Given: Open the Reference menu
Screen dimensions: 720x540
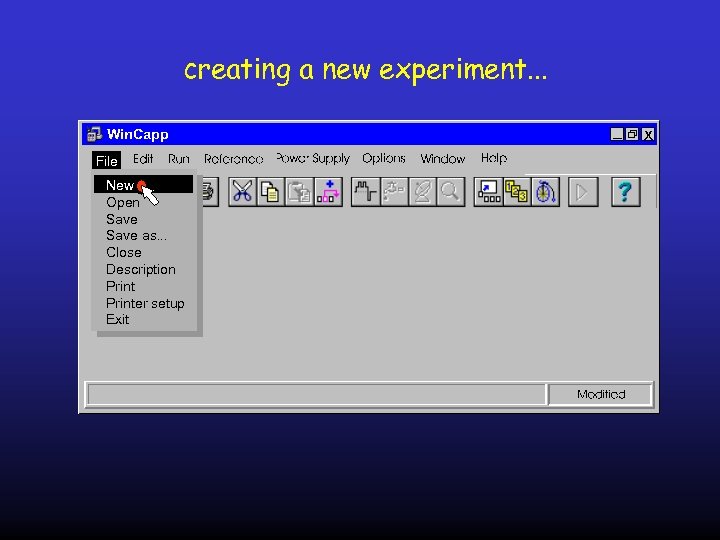Looking at the screenshot, I should pos(233,159).
